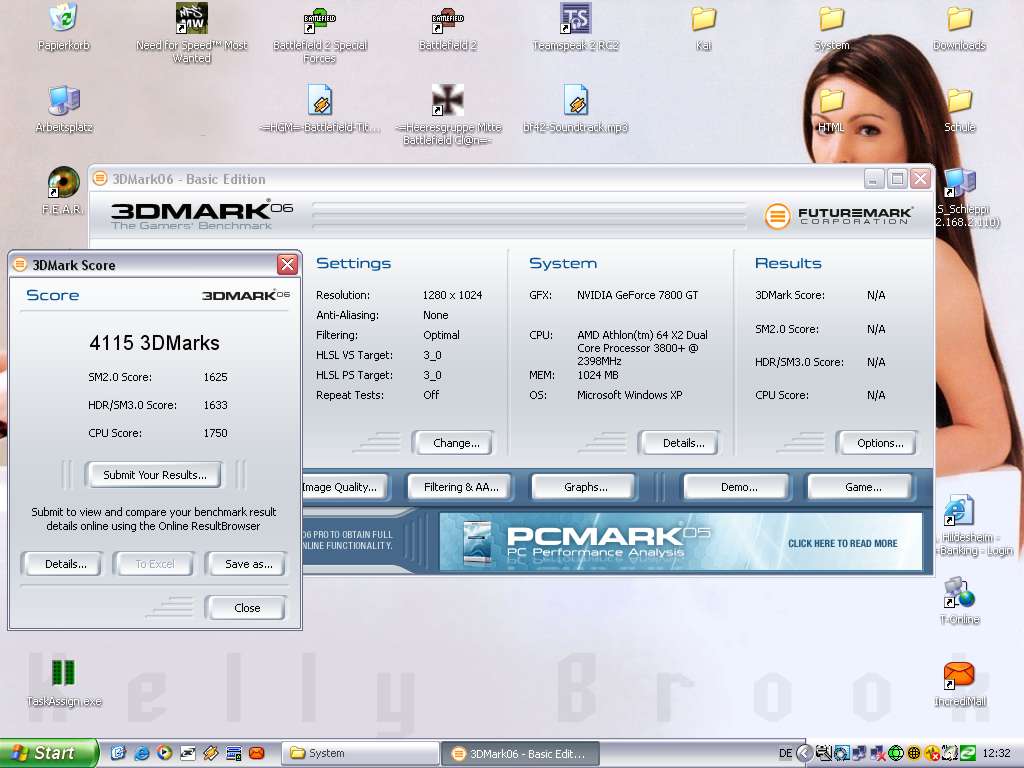The image size is (1024, 768).
Task: Open Details in the 3DMark Score dialog
Action: (x=63, y=564)
